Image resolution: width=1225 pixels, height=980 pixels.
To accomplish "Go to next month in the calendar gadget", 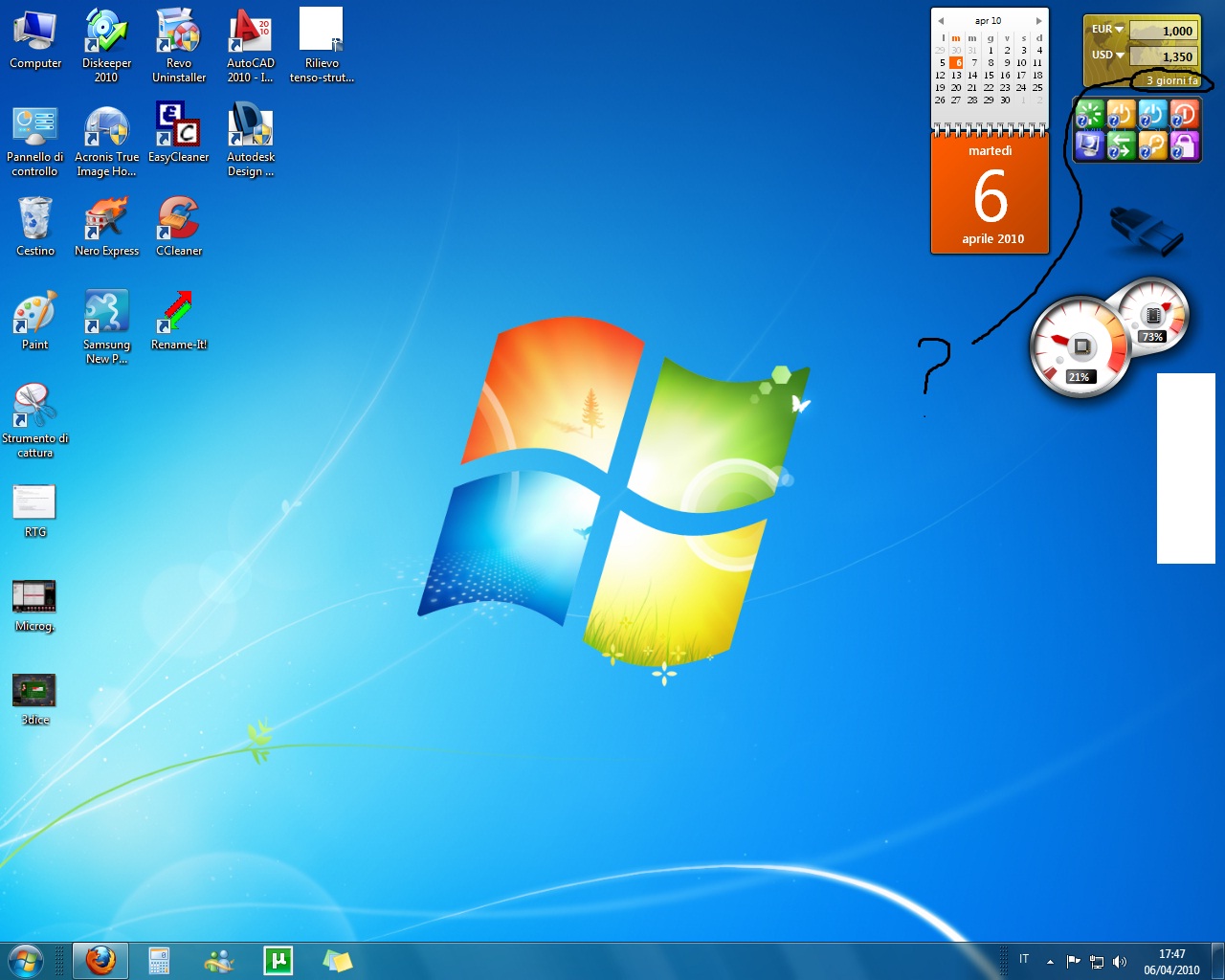I will (x=1038, y=20).
